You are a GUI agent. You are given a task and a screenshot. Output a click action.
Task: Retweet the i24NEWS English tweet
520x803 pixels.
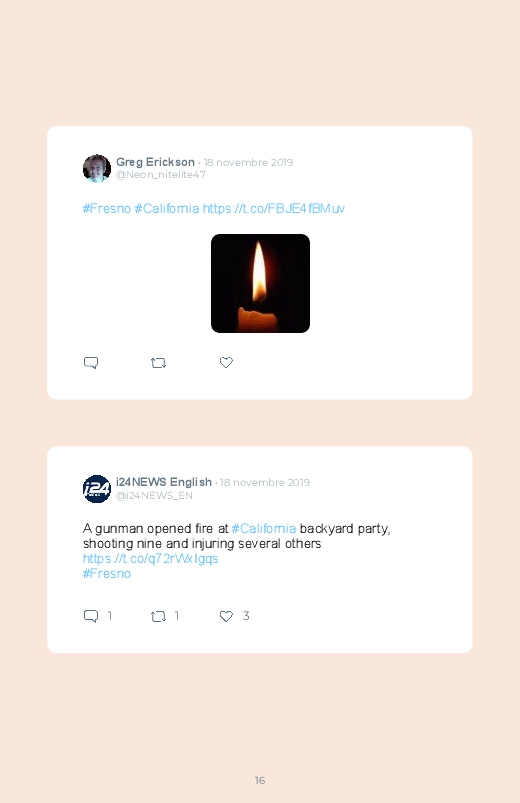coord(158,616)
